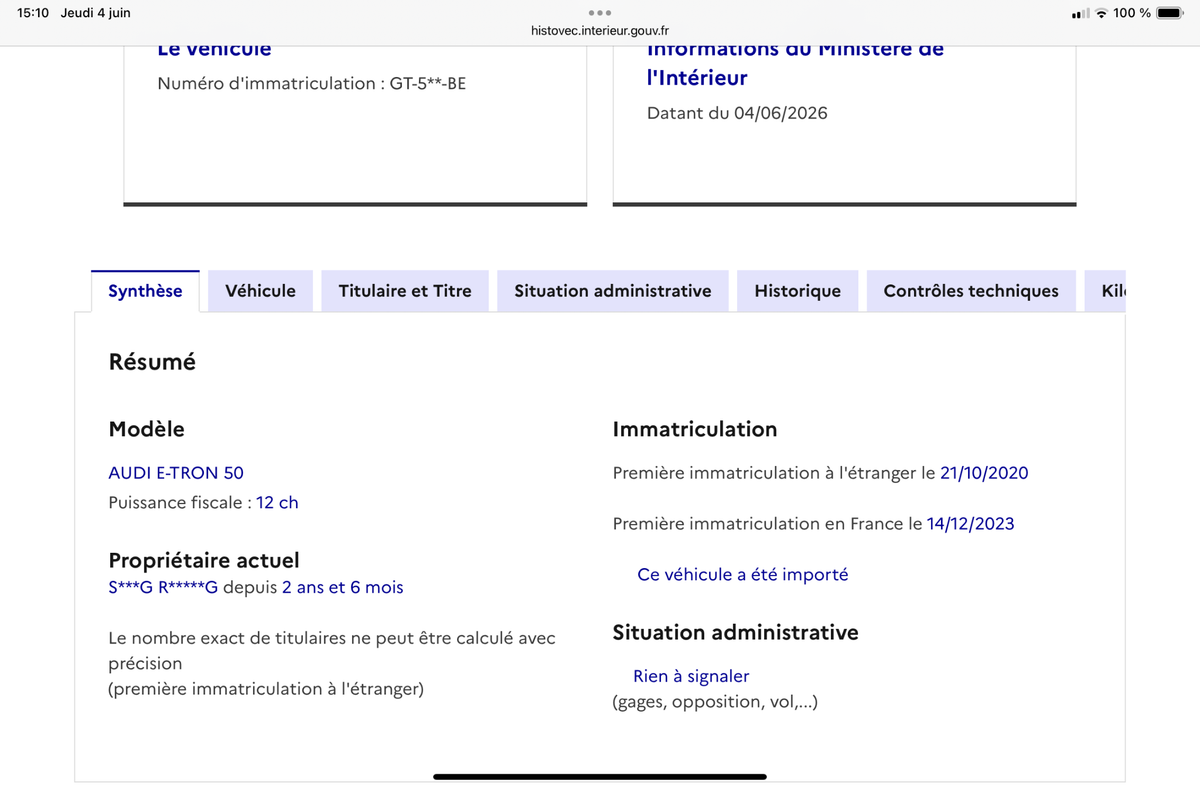
Task: Tap the Wi-Fi status icon
Action: pyautogui.click(x=1101, y=13)
